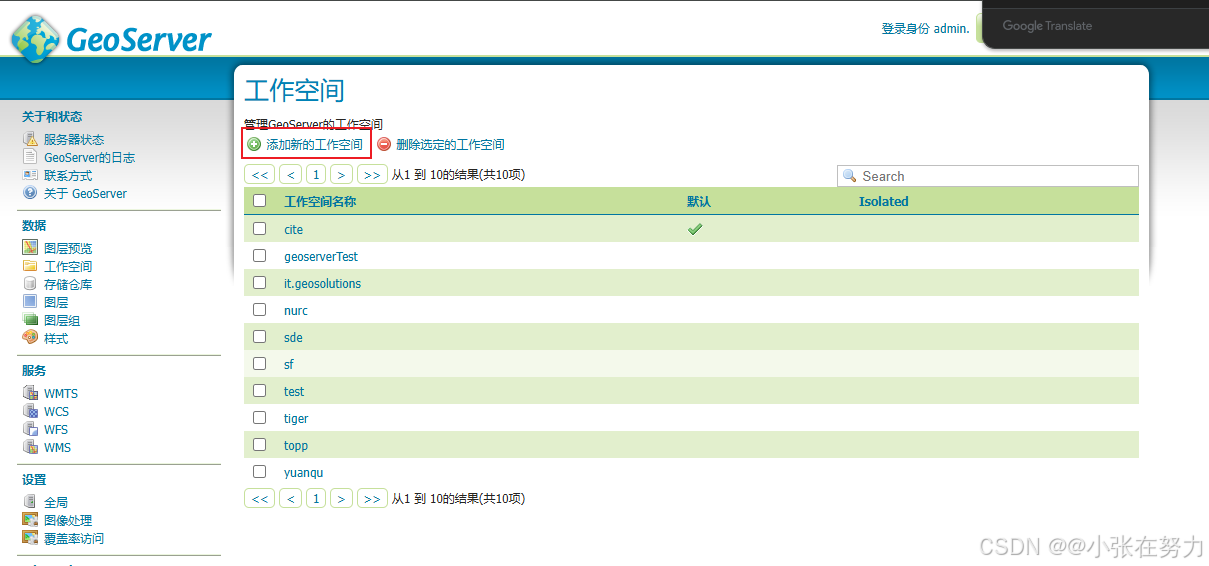1209x566 pixels.
Task: Go to first page using top << button
Action: [x=260, y=174]
